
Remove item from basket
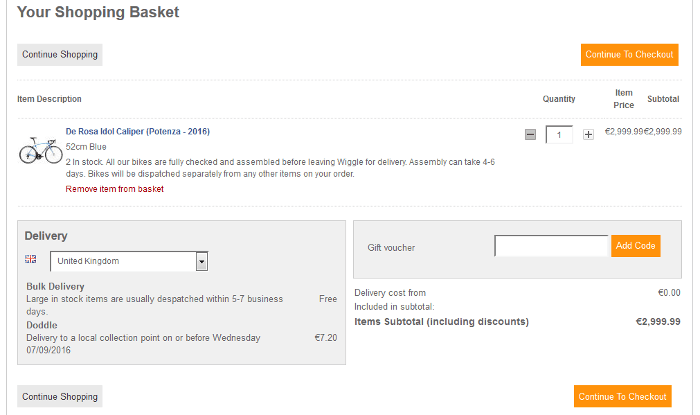pyautogui.click(x=115, y=188)
